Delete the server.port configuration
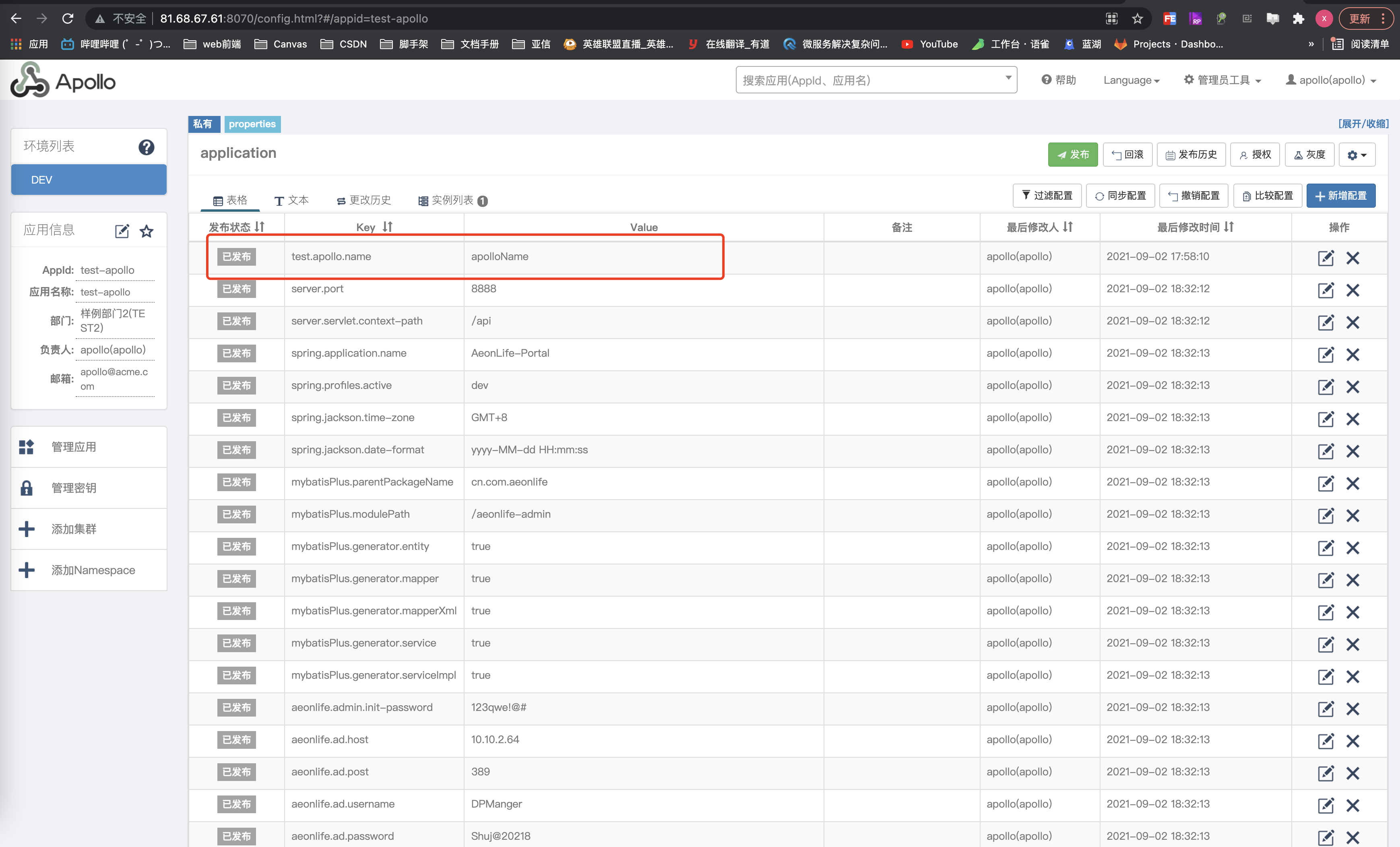Viewport: 1400px width, 847px height. pyautogui.click(x=1352, y=290)
